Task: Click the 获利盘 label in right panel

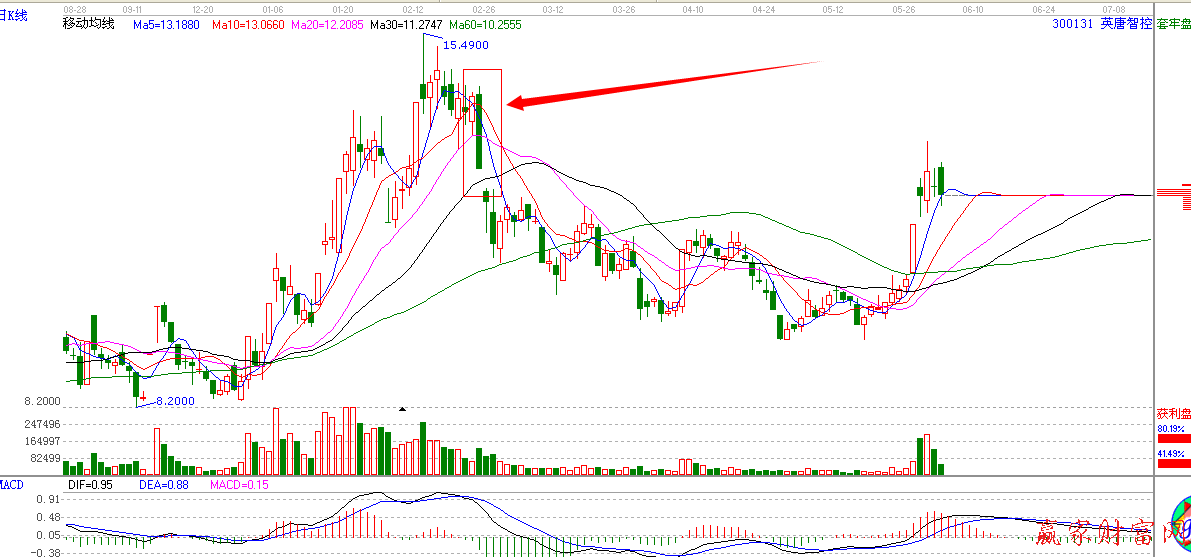Action: [1173, 413]
